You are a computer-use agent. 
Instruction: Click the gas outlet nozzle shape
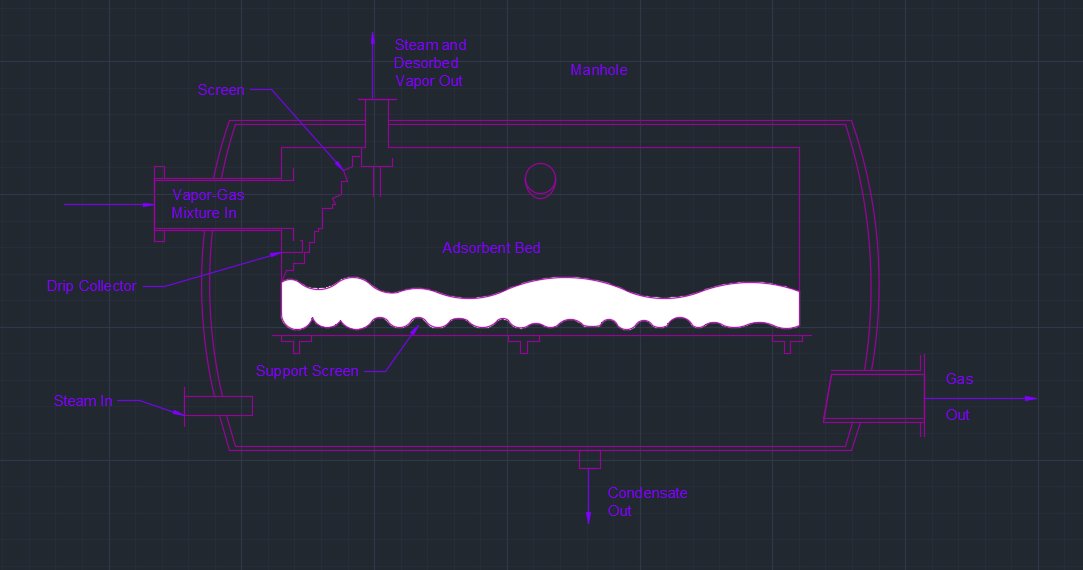[874, 397]
